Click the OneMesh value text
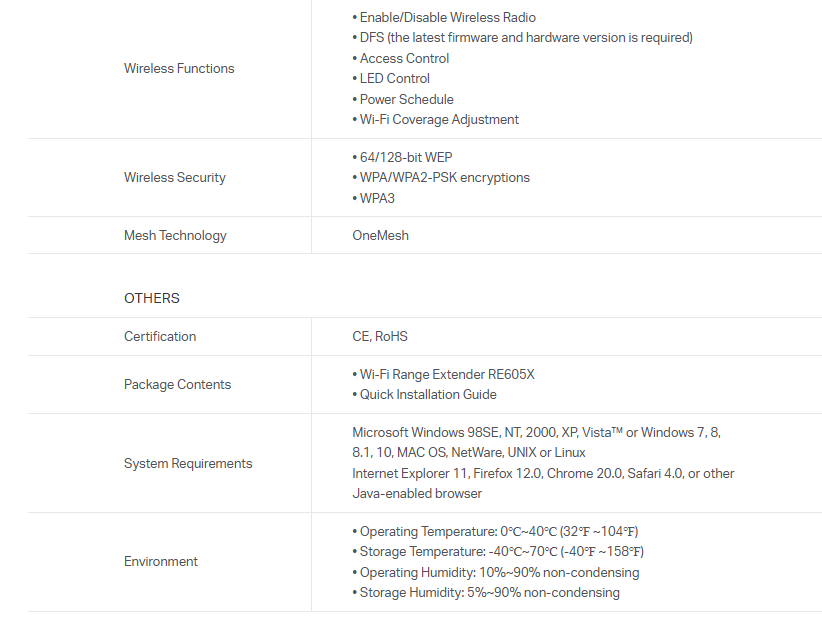Screen dimensions: 822x633 point(380,236)
